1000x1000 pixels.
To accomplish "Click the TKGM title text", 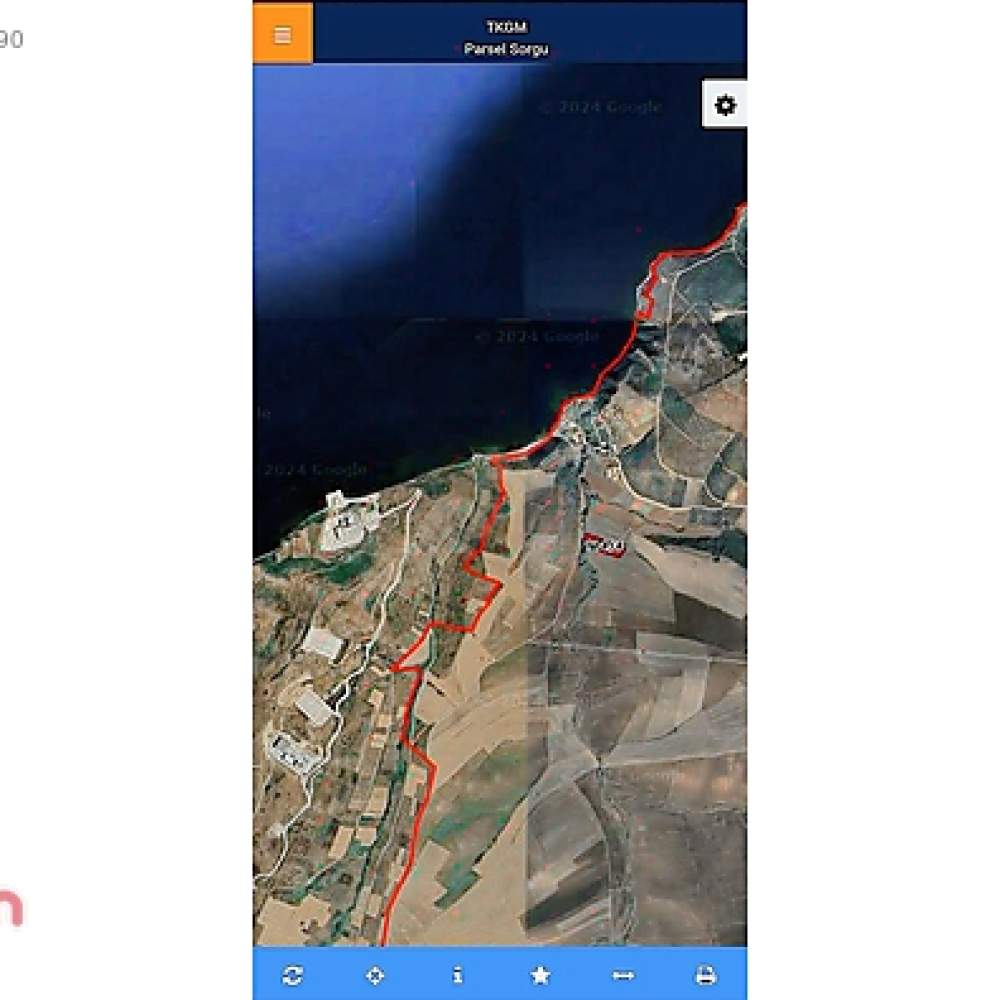I will [x=506, y=27].
